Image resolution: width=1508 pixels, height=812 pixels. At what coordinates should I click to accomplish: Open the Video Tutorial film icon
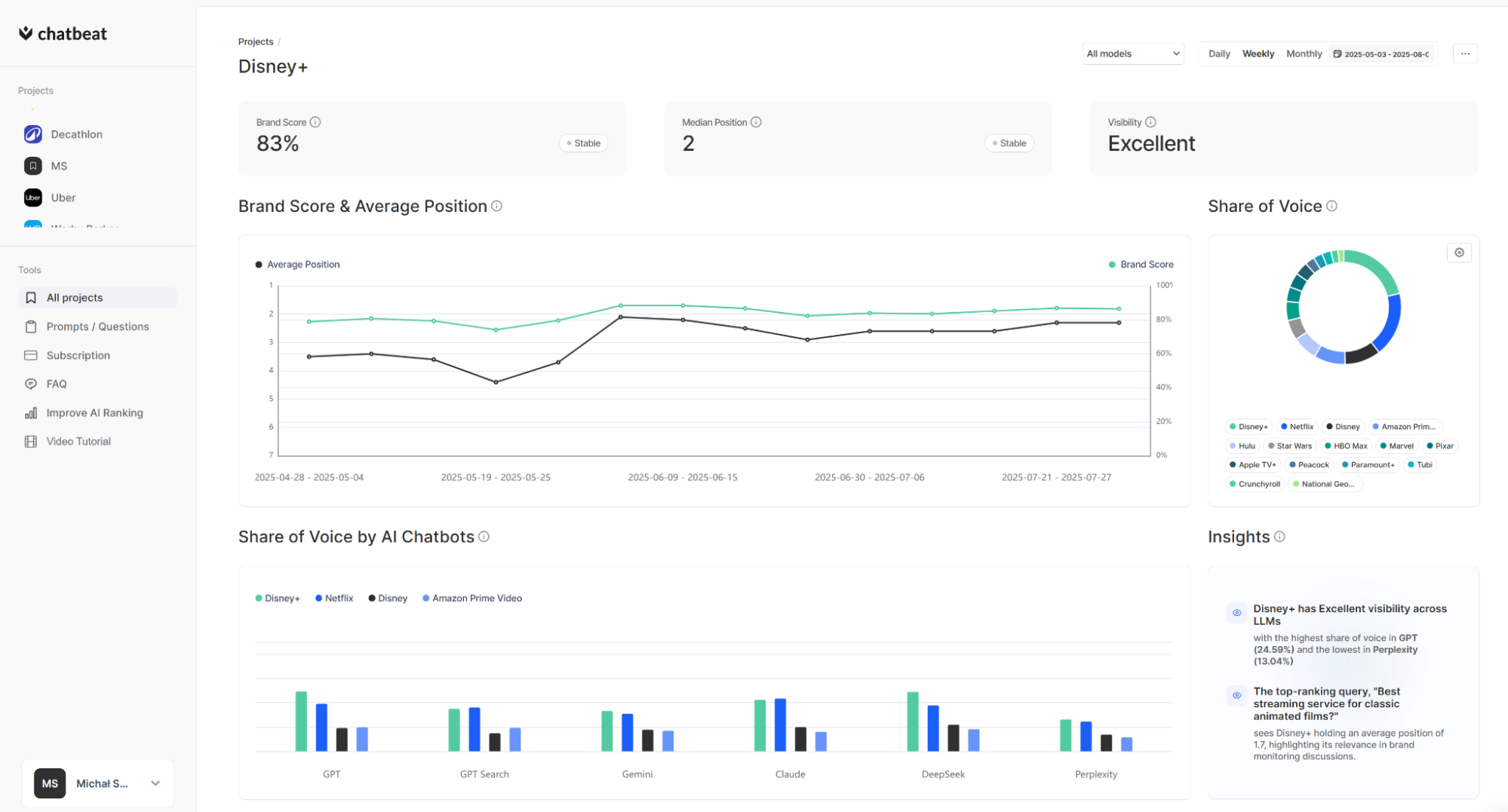(x=31, y=441)
